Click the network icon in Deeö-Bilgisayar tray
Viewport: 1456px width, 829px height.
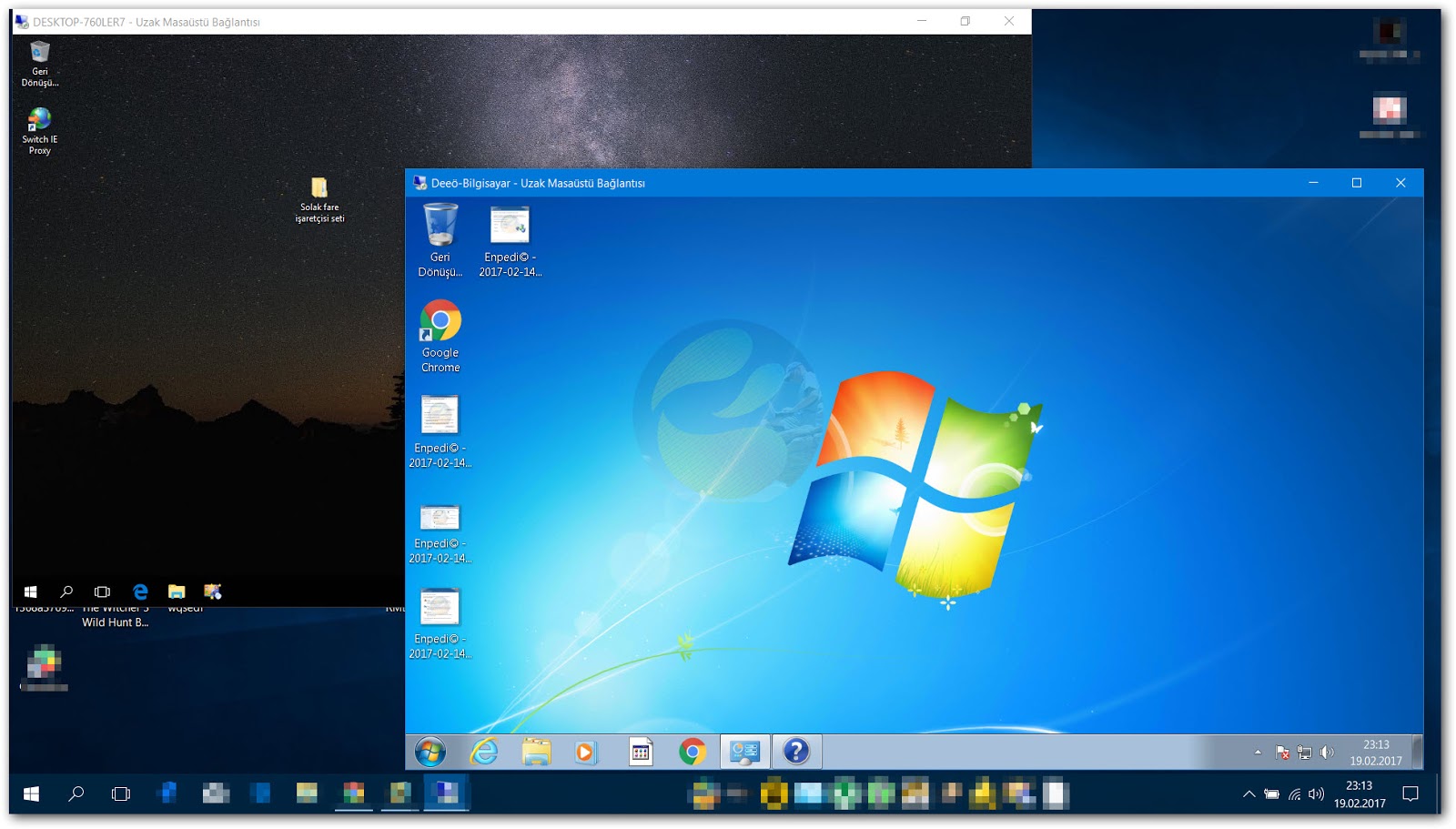pyautogui.click(x=1304, y=753)
